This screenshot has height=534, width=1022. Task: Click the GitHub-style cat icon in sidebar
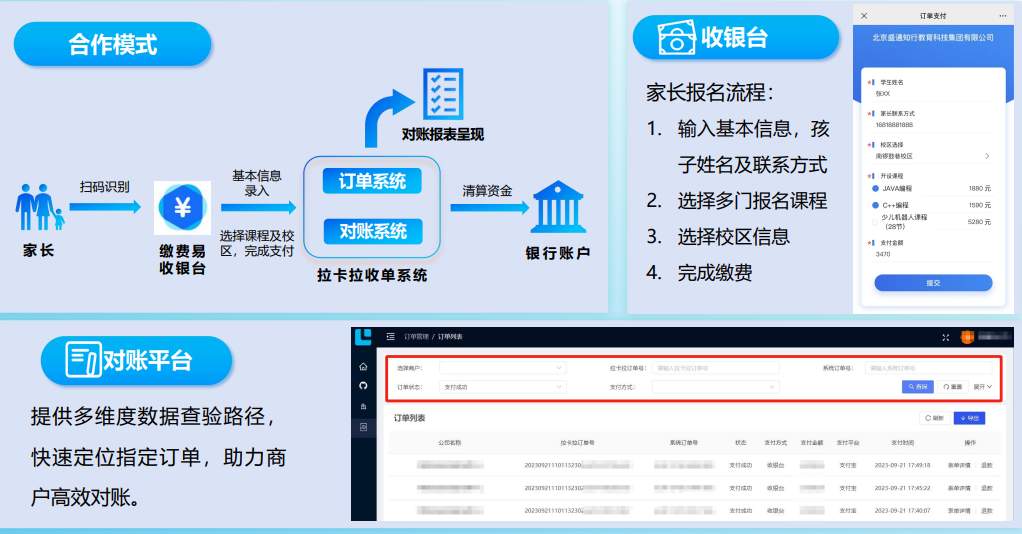pos(363,385)
